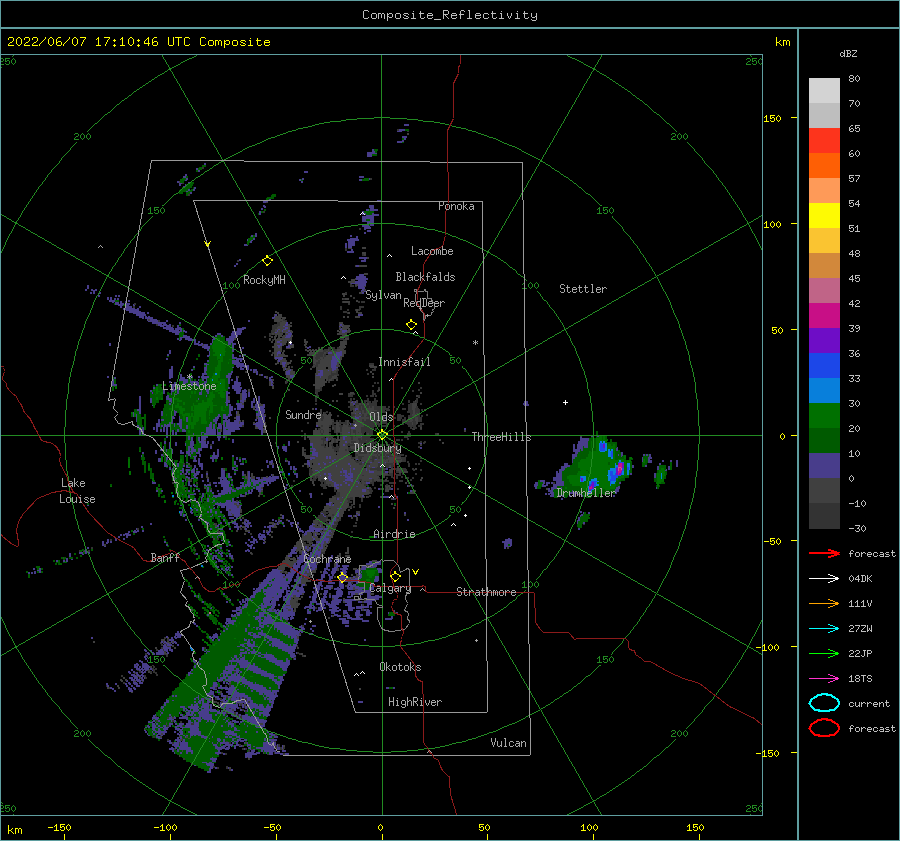Image resolution: width=900 pixels, height=841 pixels.
Task: Select the yellow 51-54 dBZ color band
Action: [824, 215]
